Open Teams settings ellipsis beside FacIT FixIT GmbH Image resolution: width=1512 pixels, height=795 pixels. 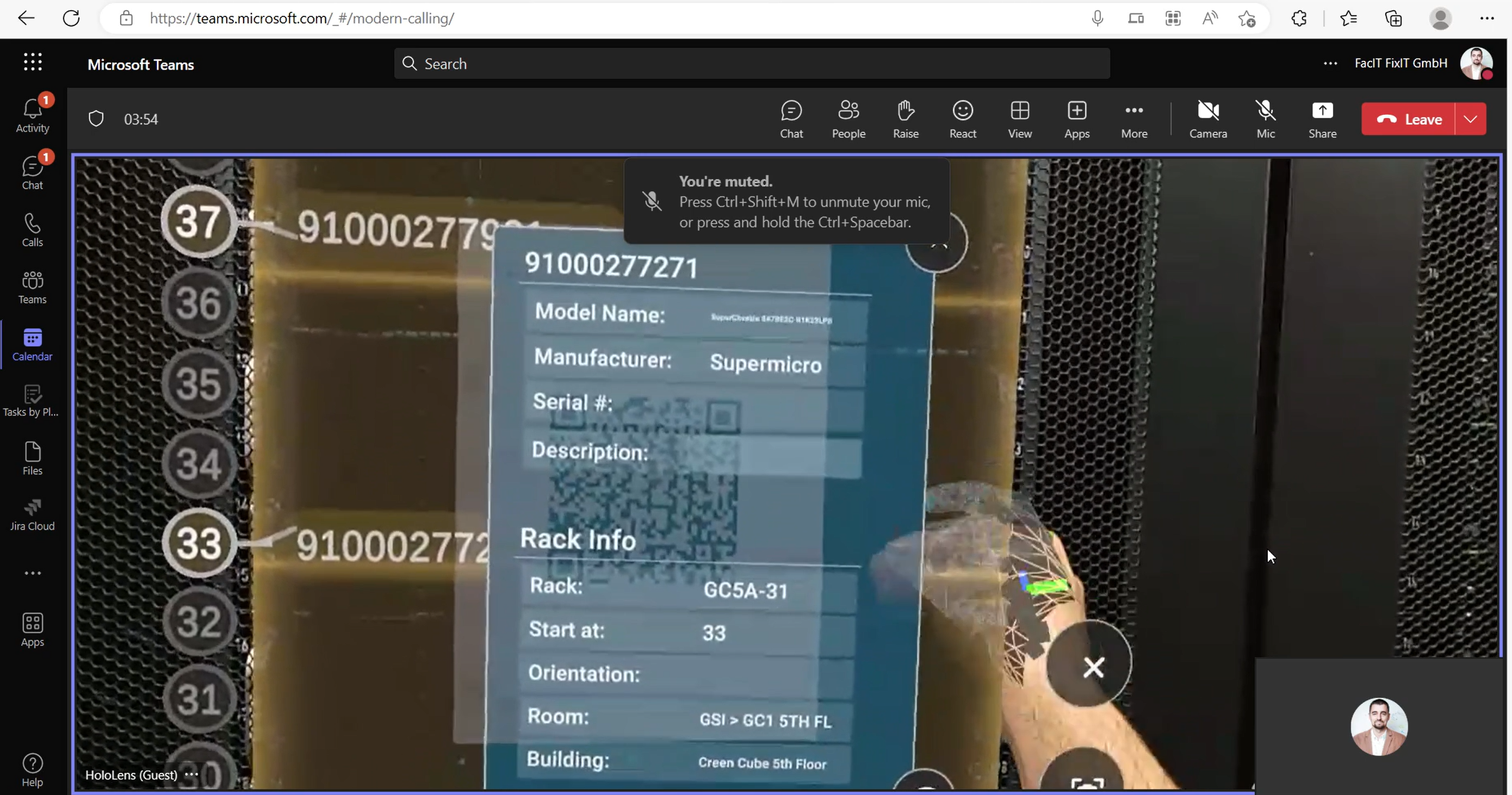coord(1331,64)
